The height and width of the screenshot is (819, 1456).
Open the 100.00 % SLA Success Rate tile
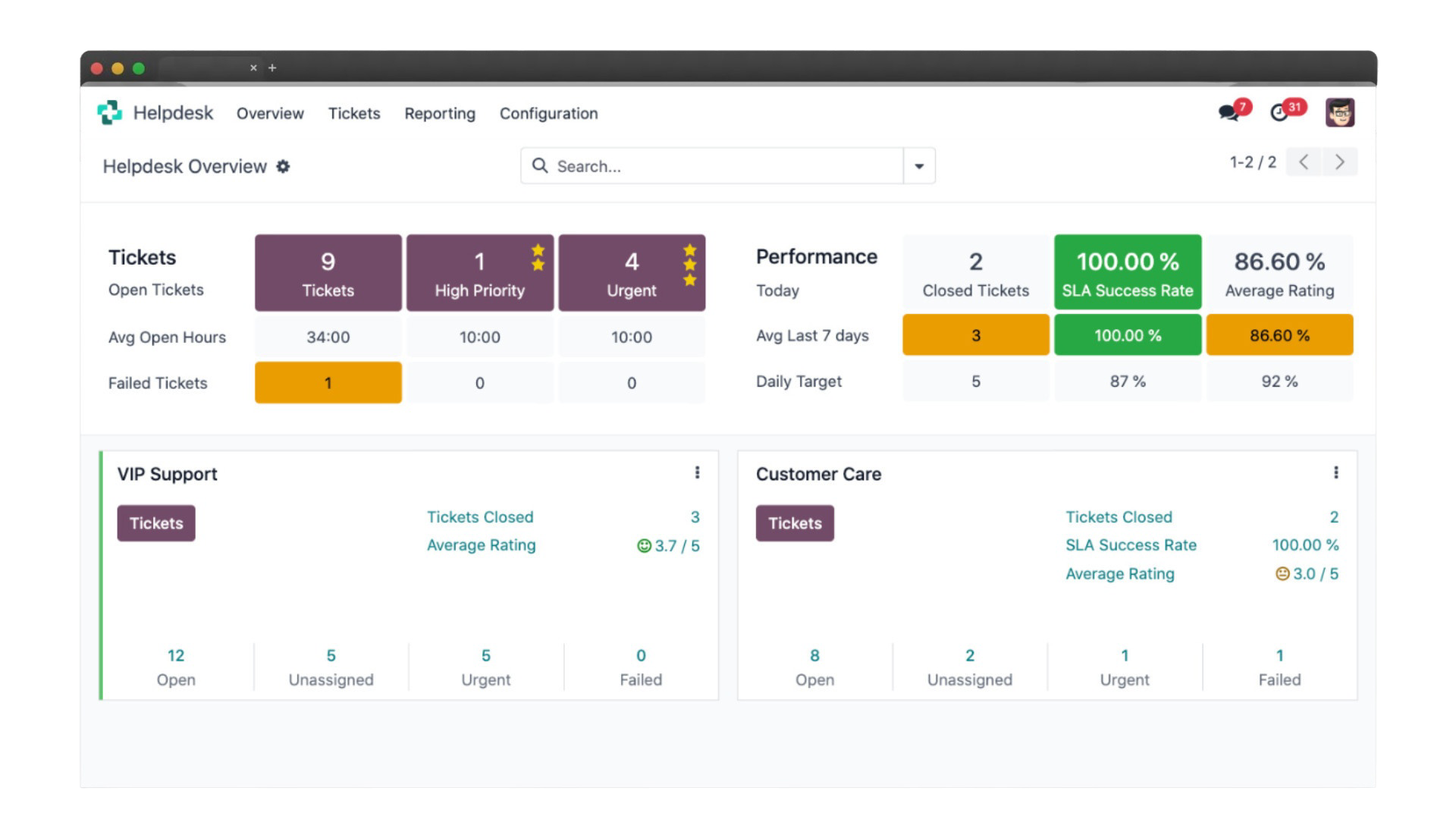tap(1128, 272)
